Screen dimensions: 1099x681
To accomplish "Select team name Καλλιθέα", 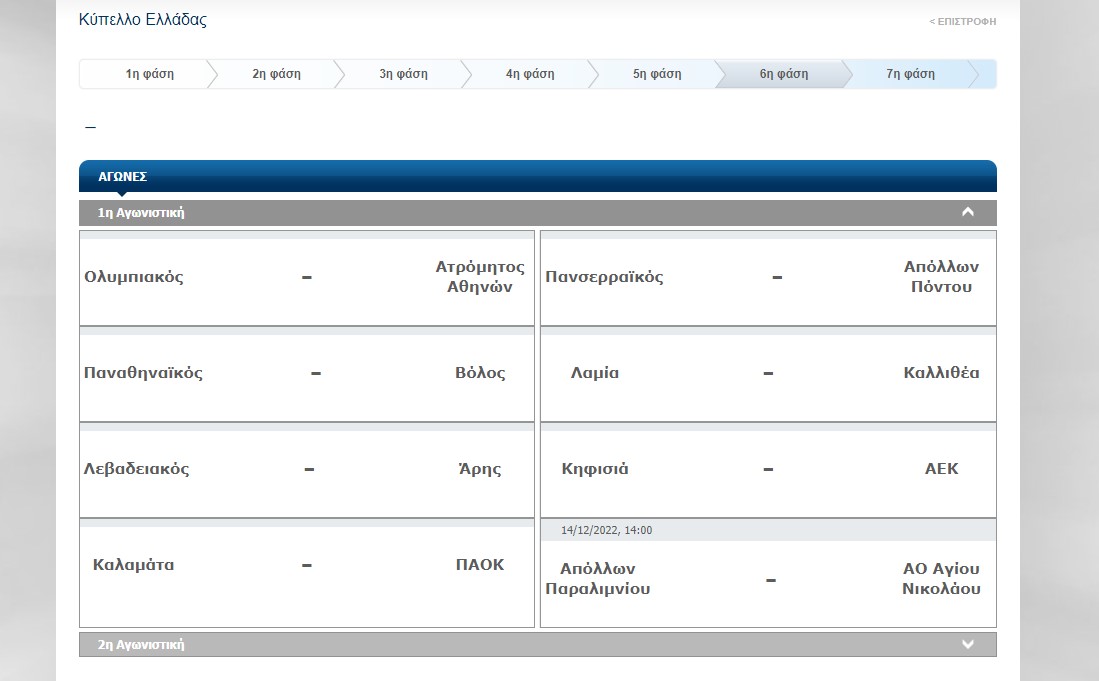I will pos(941,373).
